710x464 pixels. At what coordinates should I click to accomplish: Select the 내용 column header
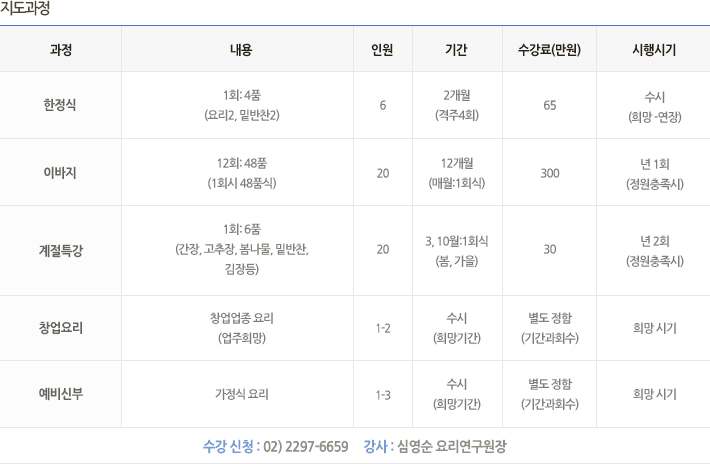[237, 49]
